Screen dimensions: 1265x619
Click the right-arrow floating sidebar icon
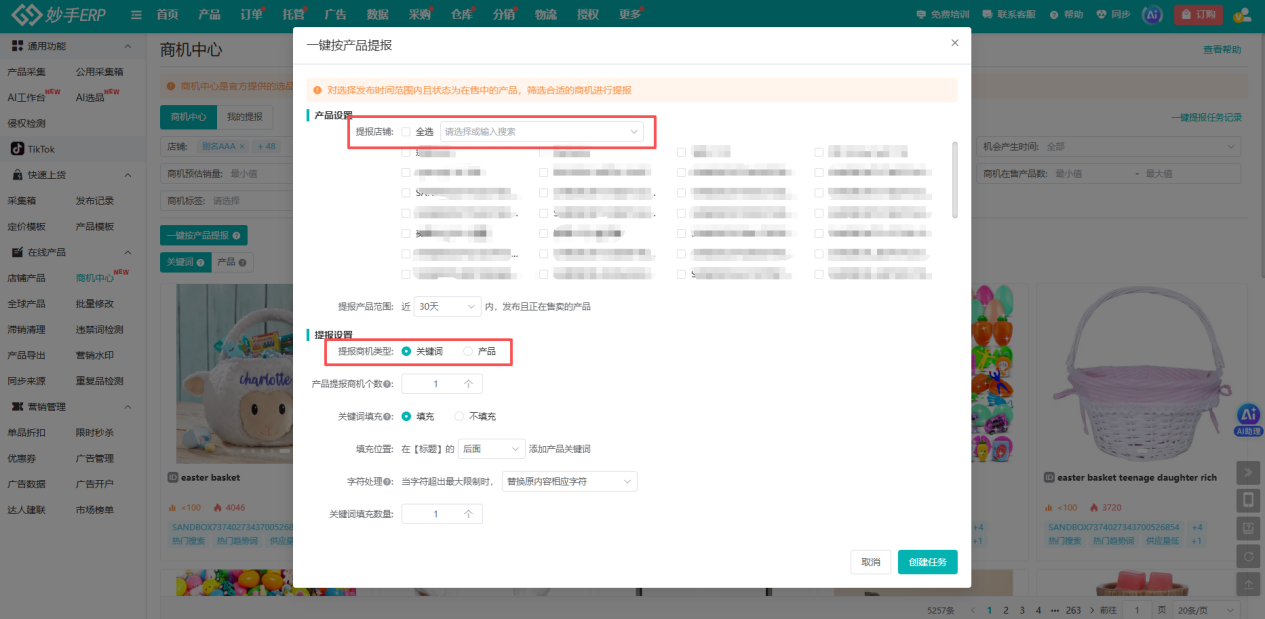click(1248, 473)
